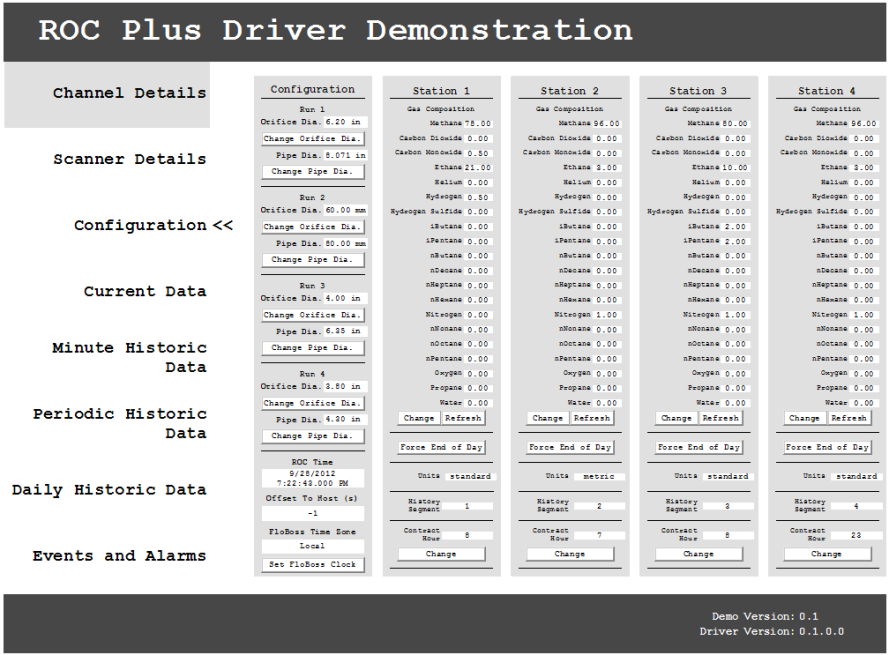Click Station 1 Units field standard
The image size is (889, 655).
point(470,477)
